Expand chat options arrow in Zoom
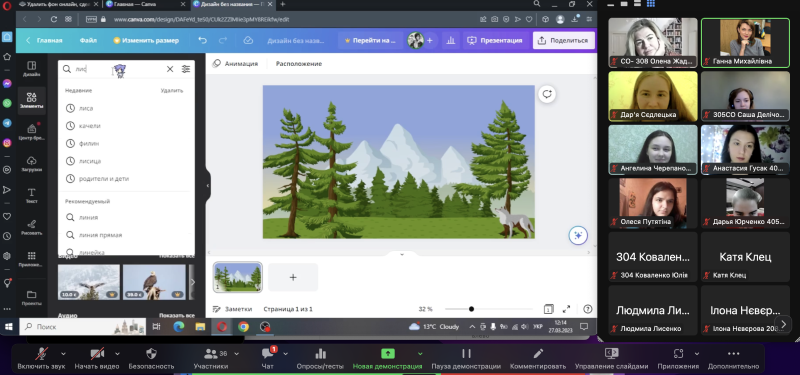 286,353
